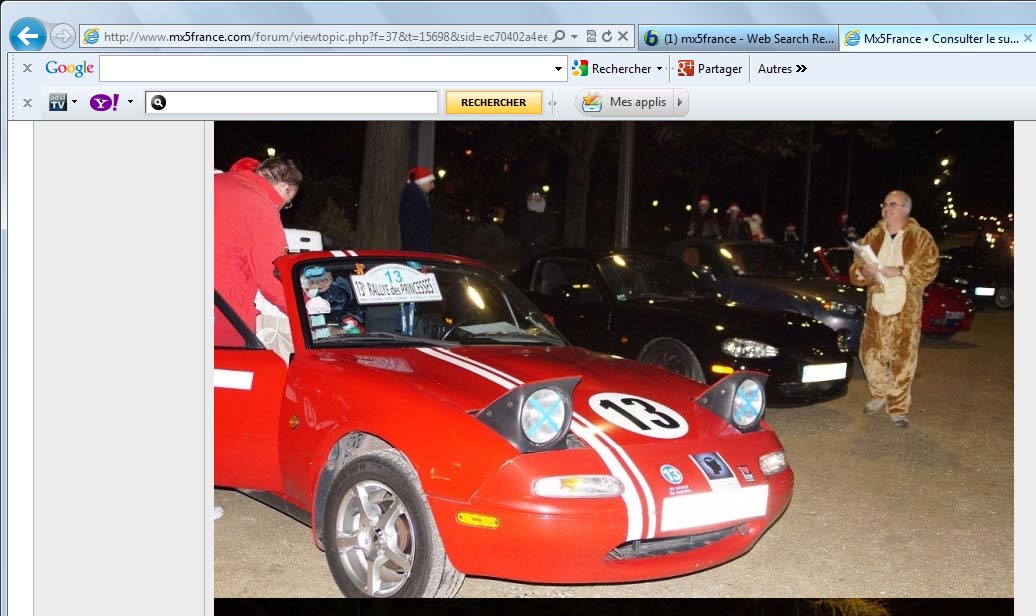The width and height of the screenshot is (1036, 616).
Task: Expand the Mes applis arrow
Action: [680, 102]
